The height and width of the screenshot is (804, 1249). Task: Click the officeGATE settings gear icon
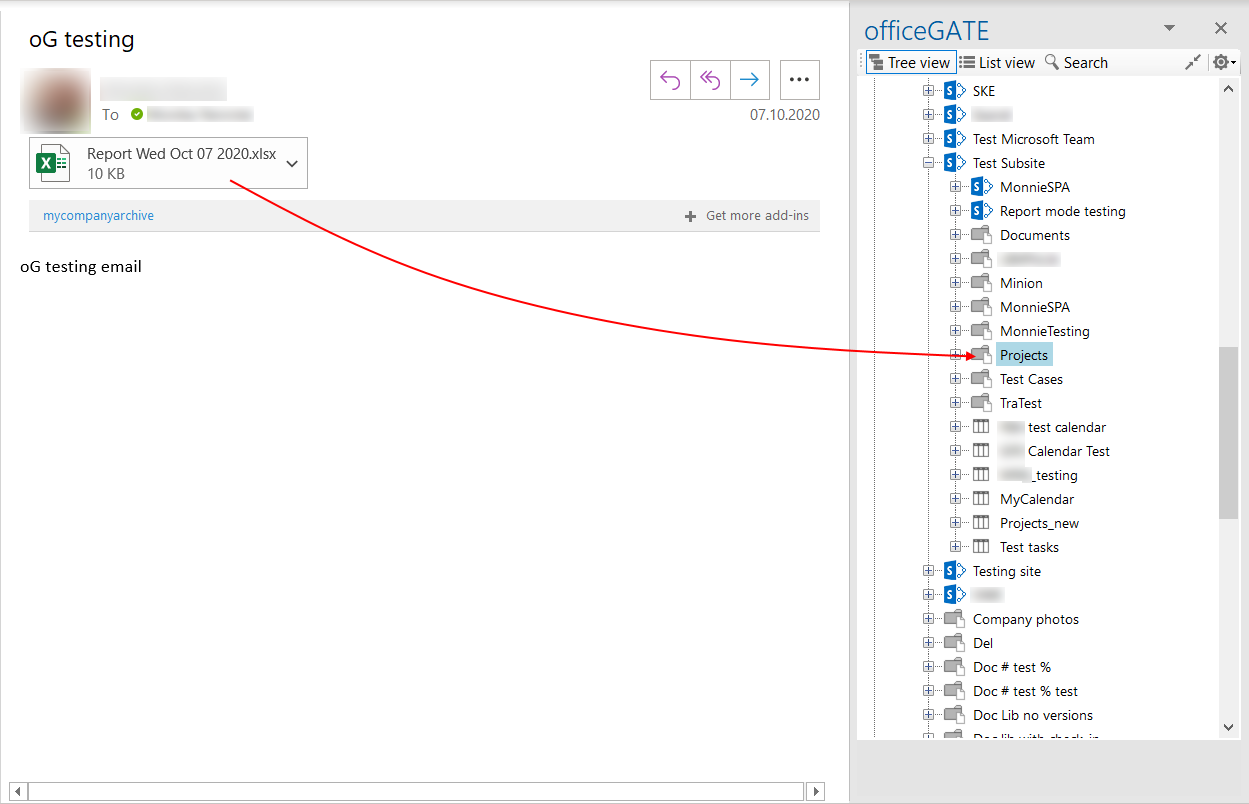click(x=1222, y=62)
